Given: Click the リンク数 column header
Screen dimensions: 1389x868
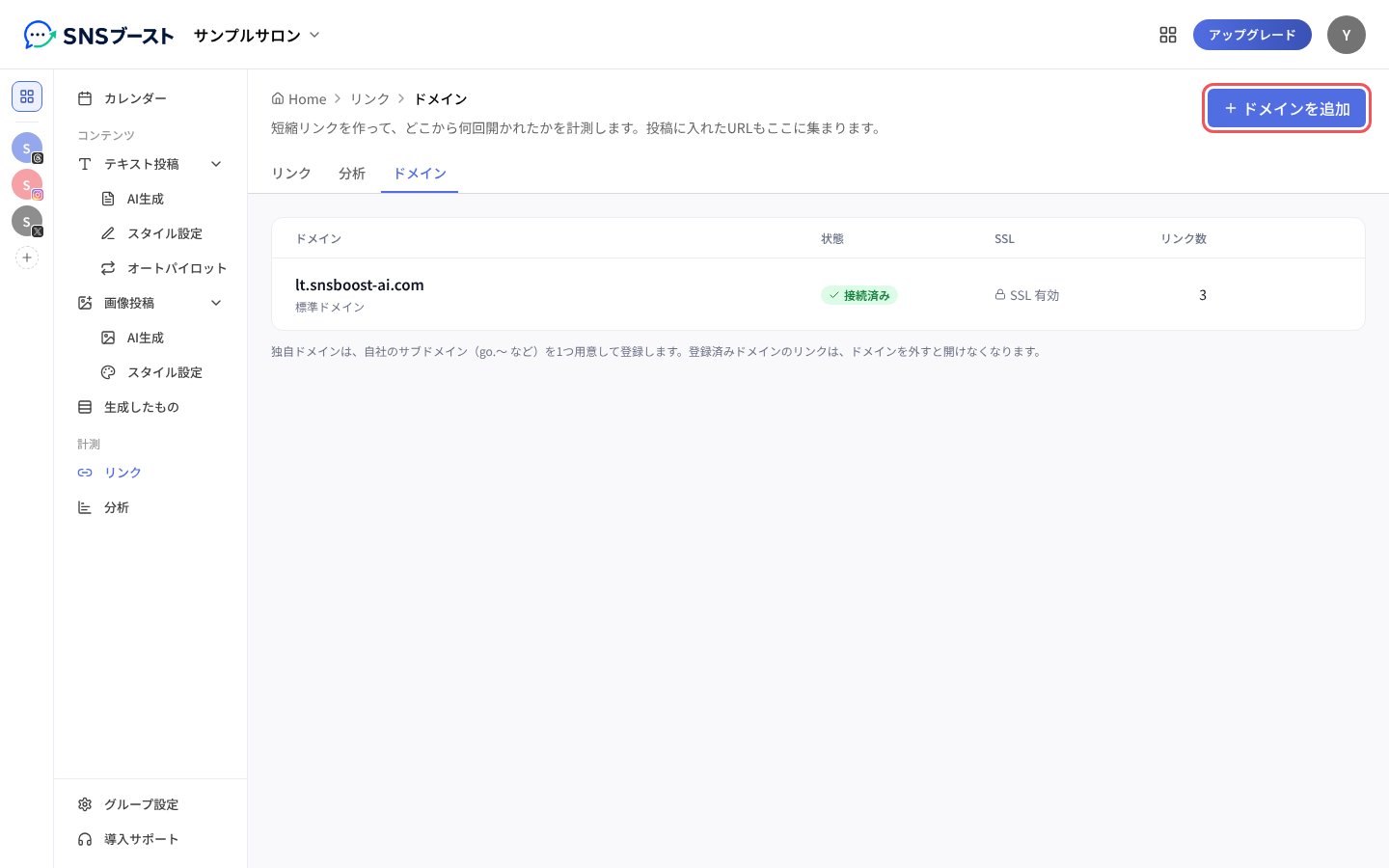Looking at the screenshot, I should click(1184, 238).
